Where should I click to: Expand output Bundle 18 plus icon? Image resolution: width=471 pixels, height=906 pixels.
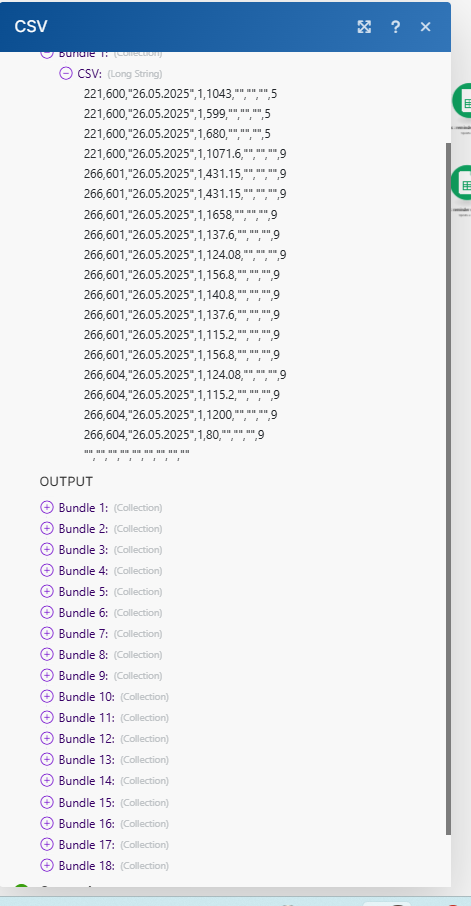point(47,865)
